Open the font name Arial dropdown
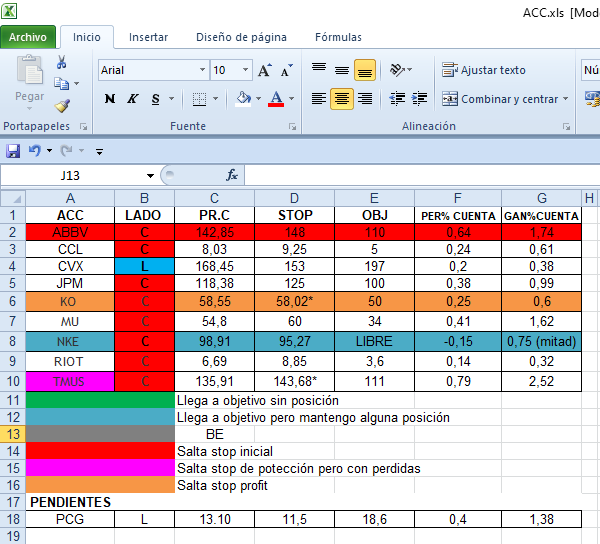The image size is (600, 544). tap(202, 70)
